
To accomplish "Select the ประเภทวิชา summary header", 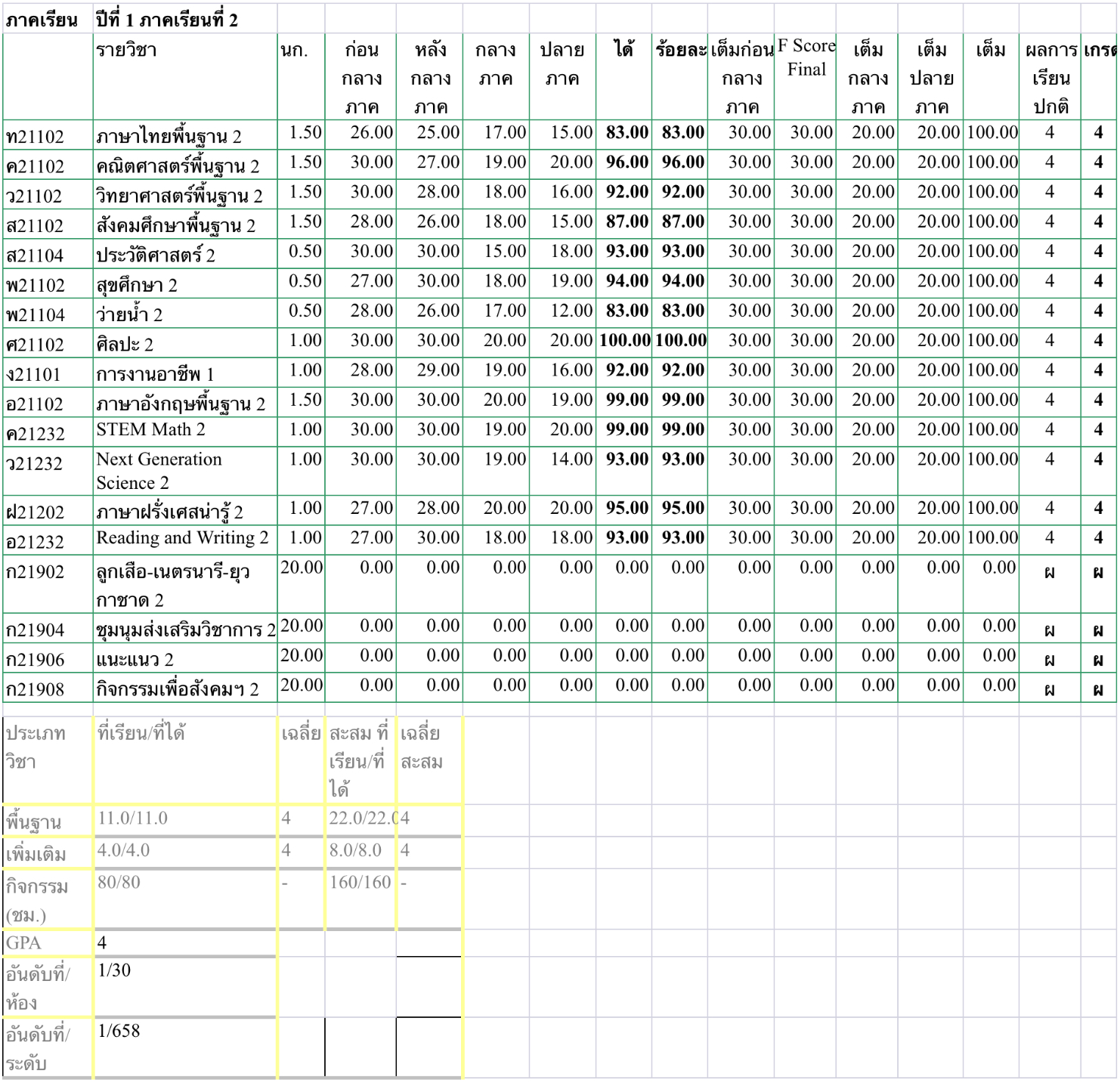I will tap(48, 760).
